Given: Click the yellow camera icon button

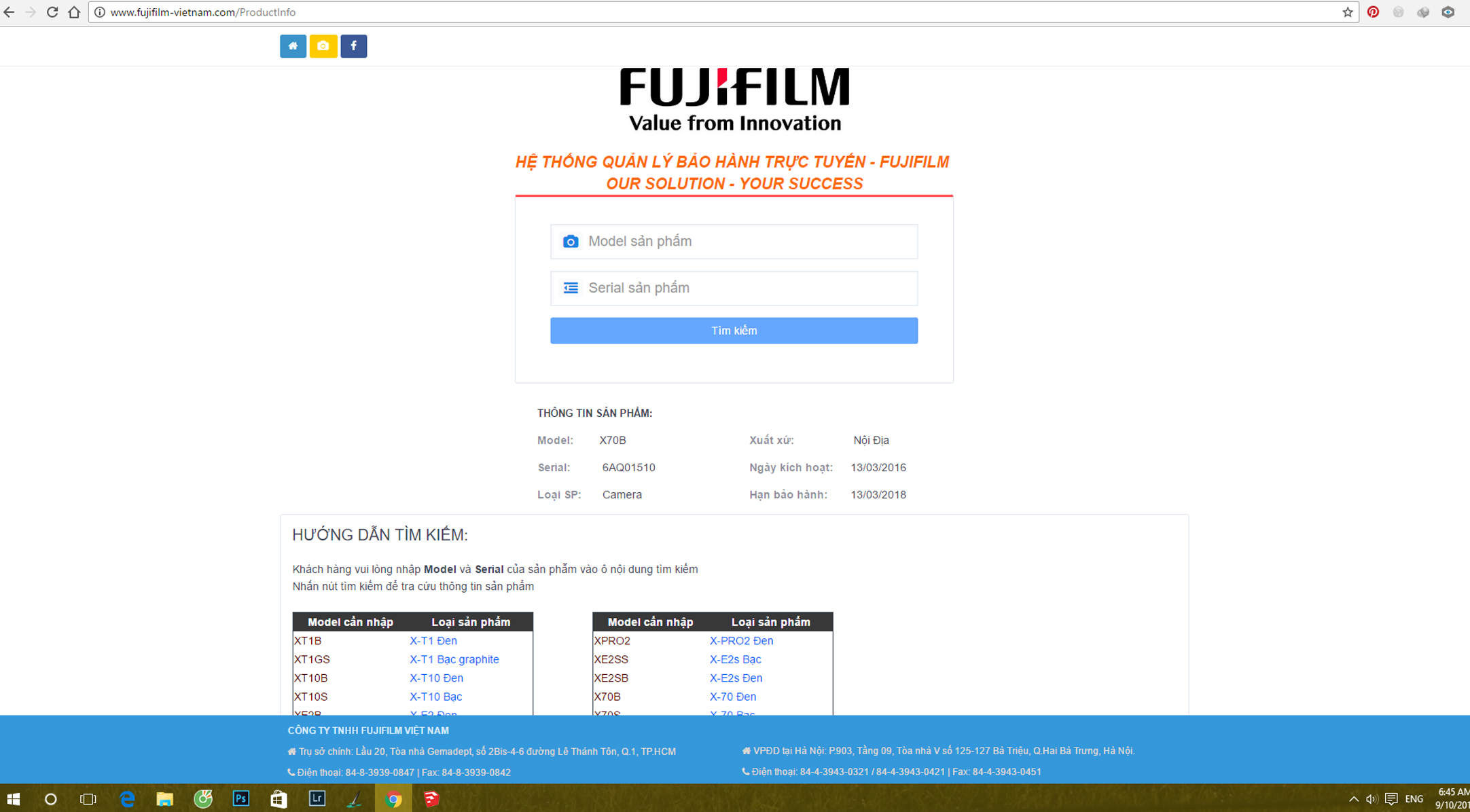Looking at the screenshot, I should (x=323, y=46).
